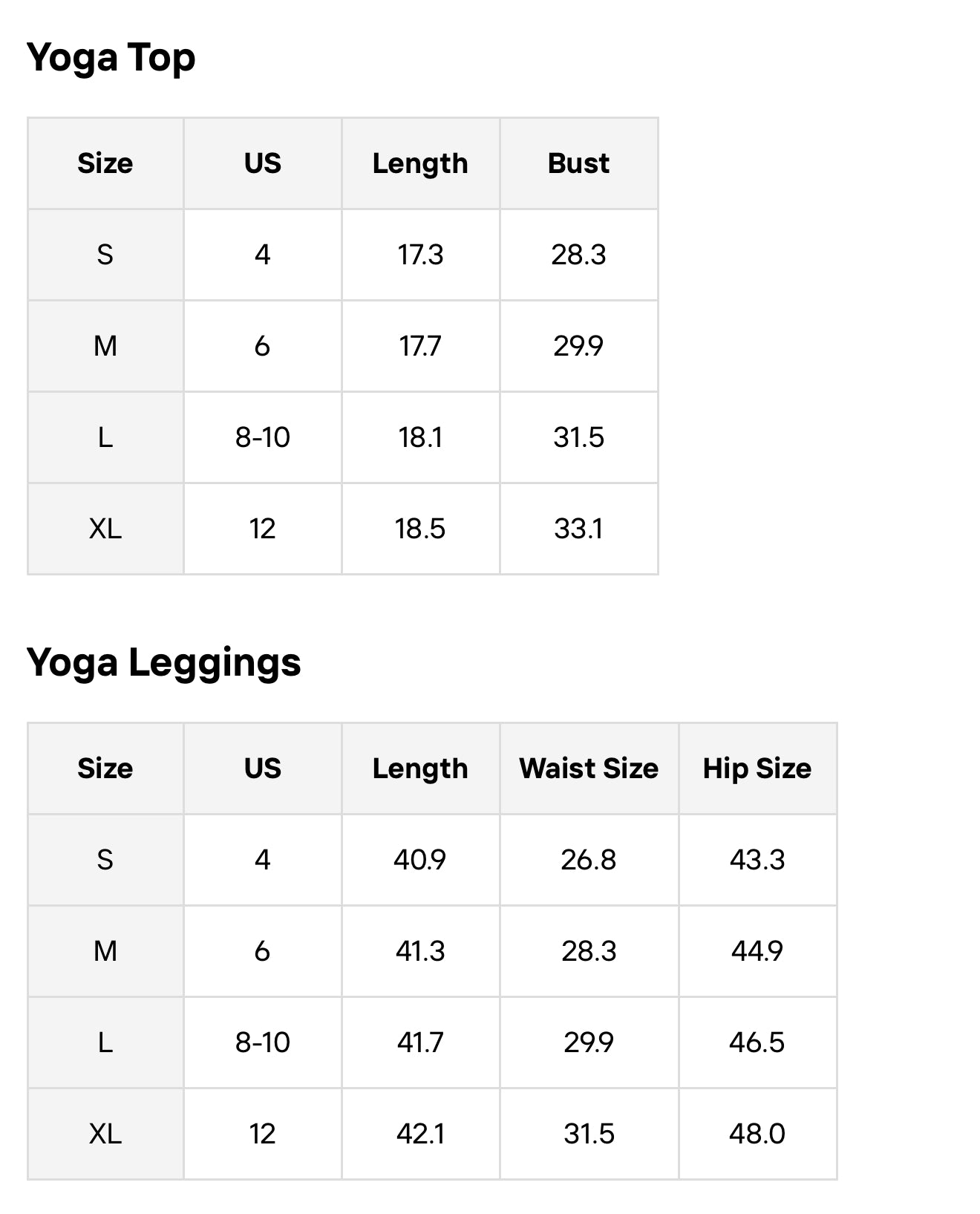Select the Waist Size column header
The image size is (980, 1214).
[589, 768]
